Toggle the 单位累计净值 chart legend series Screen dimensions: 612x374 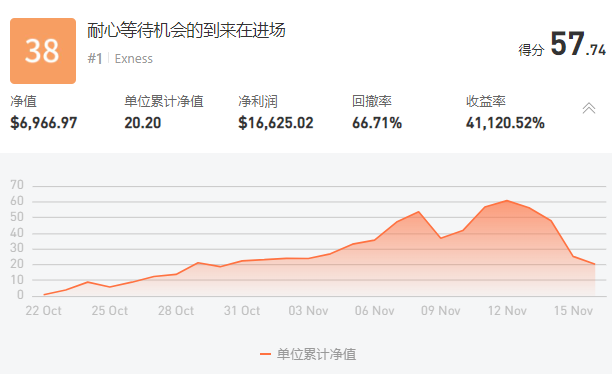[308, 354]
